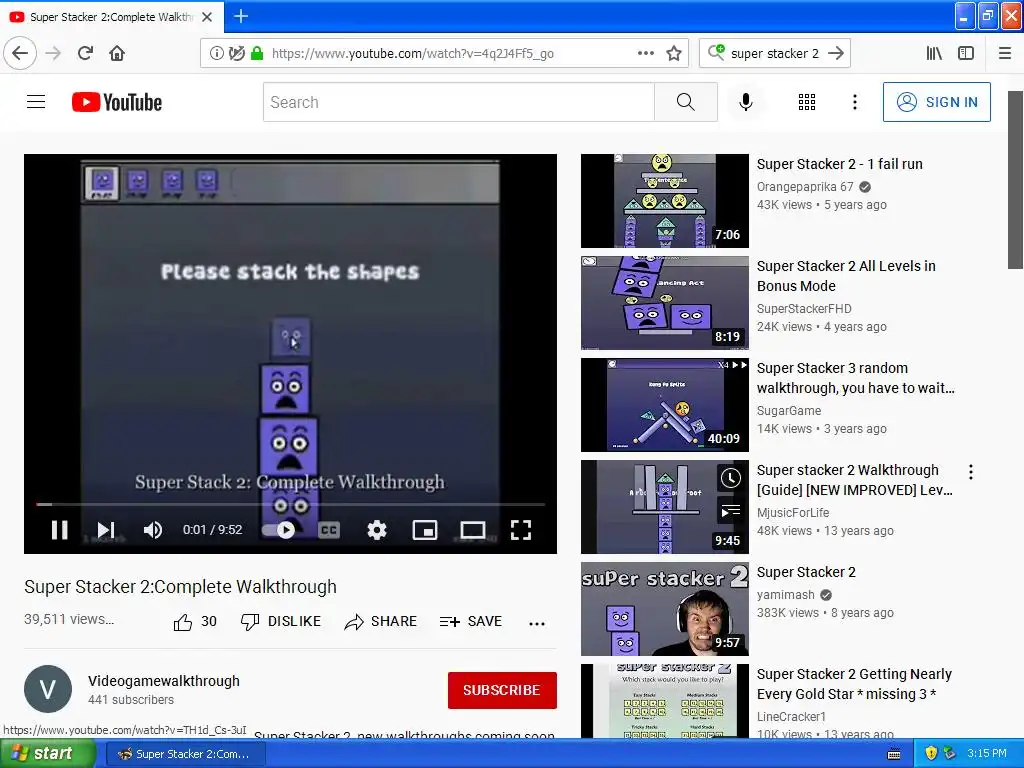Open Super Stacker 2 Getting Nearly Every Gold Star
The height and width of the screenshot is (768, 1024).
pyautogui.click(x=854, y=684)
